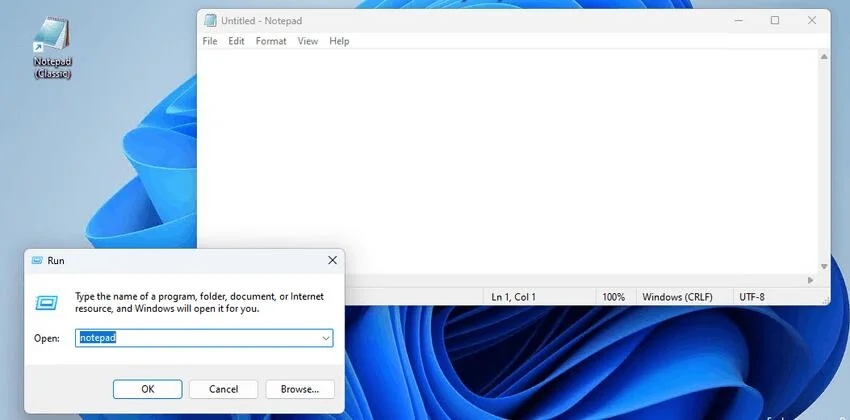Click the Notepad vertical scrollbar down arrow
This screenshot has height=420, width=850.
[x=824, y=266]
